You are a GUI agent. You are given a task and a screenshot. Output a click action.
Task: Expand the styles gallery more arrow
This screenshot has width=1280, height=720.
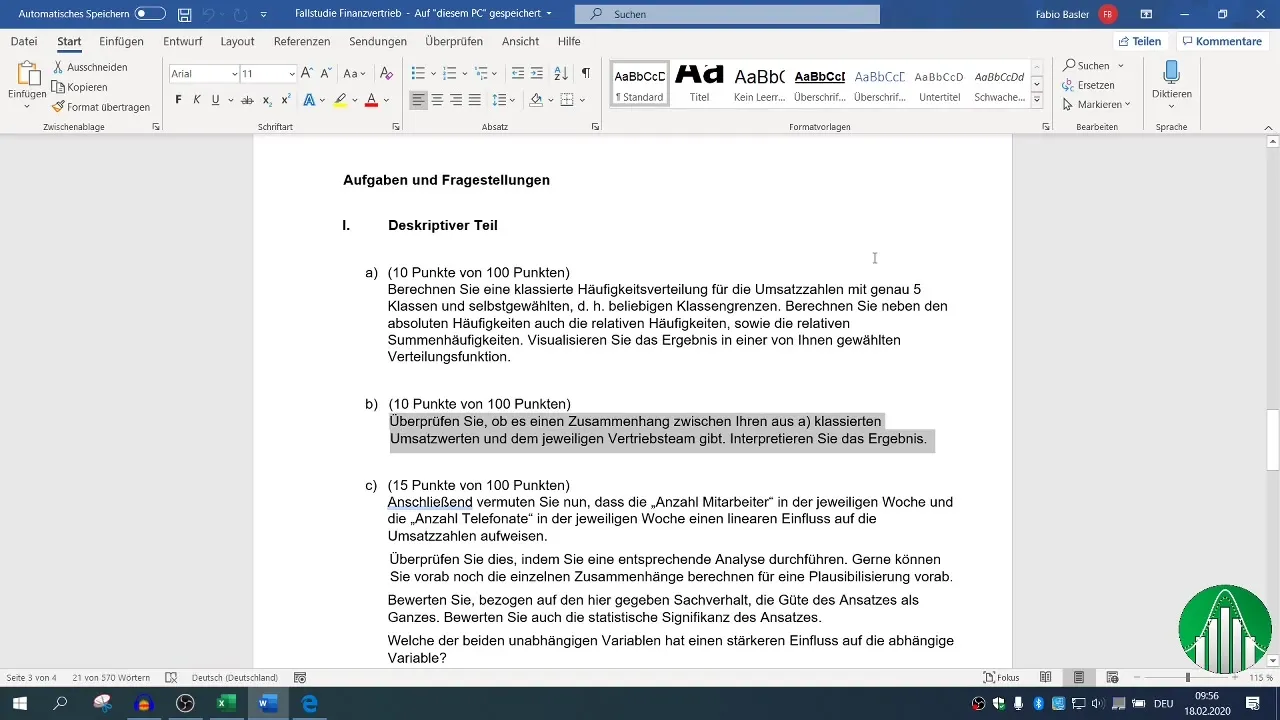tap(1037, 101)
